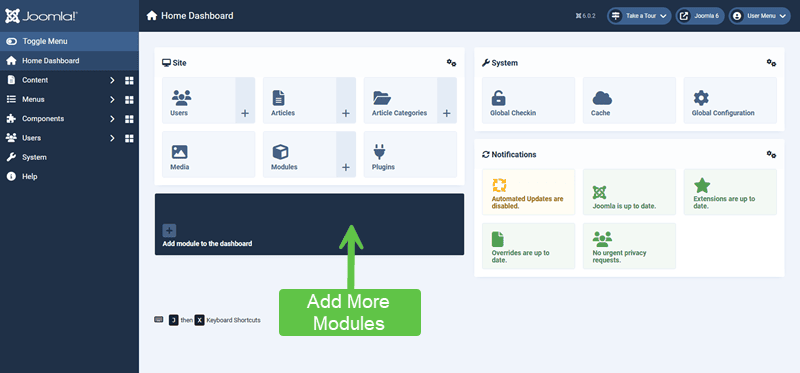Open Help in the sidebar

(69, 177)
